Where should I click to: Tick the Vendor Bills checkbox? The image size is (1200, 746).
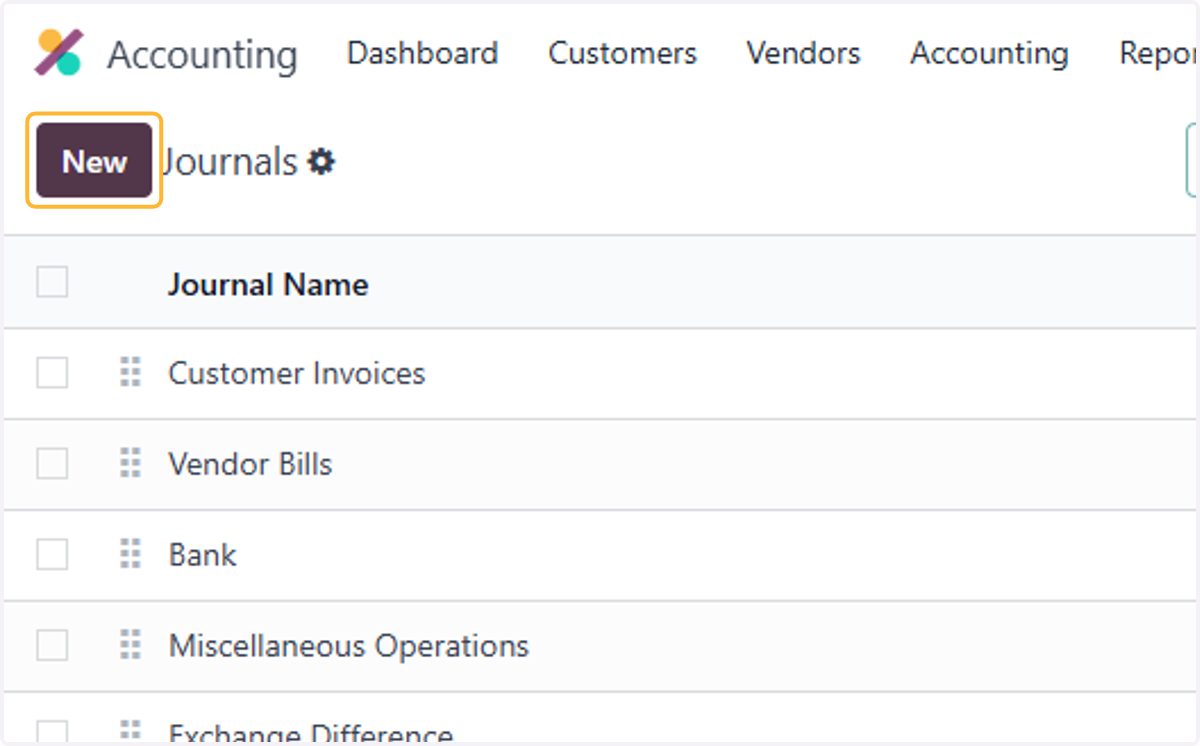click(52, 464)
